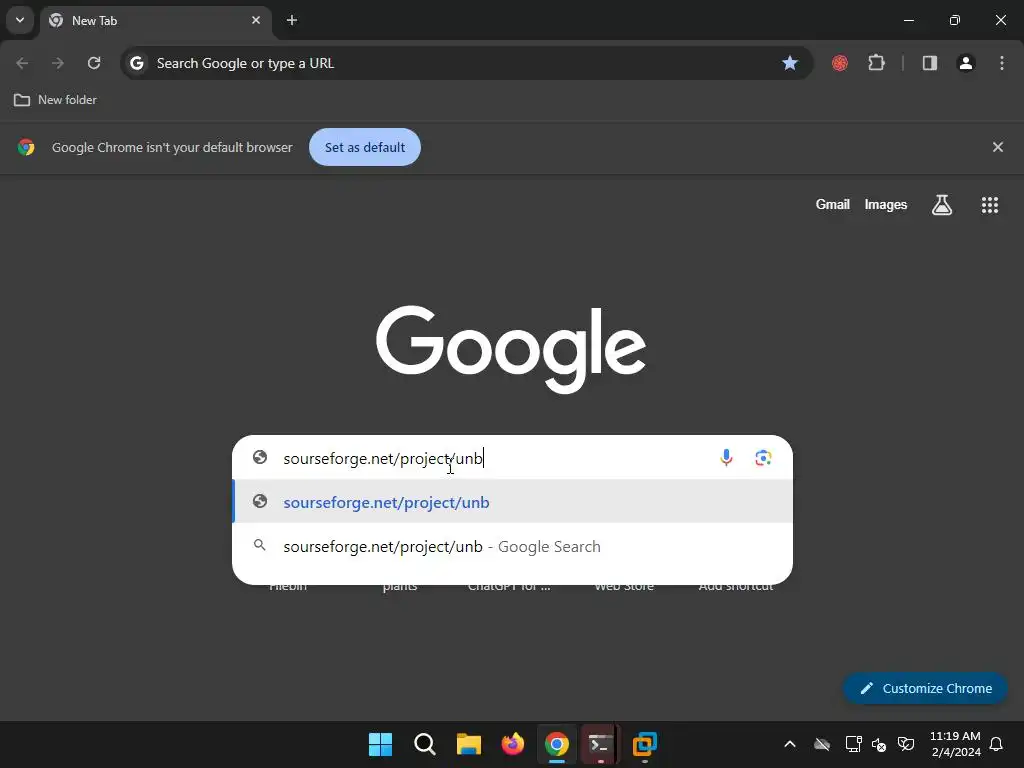Go back with the back arrow
Viewport: 1024px width, 768px height.
click(x=22, y=63)
